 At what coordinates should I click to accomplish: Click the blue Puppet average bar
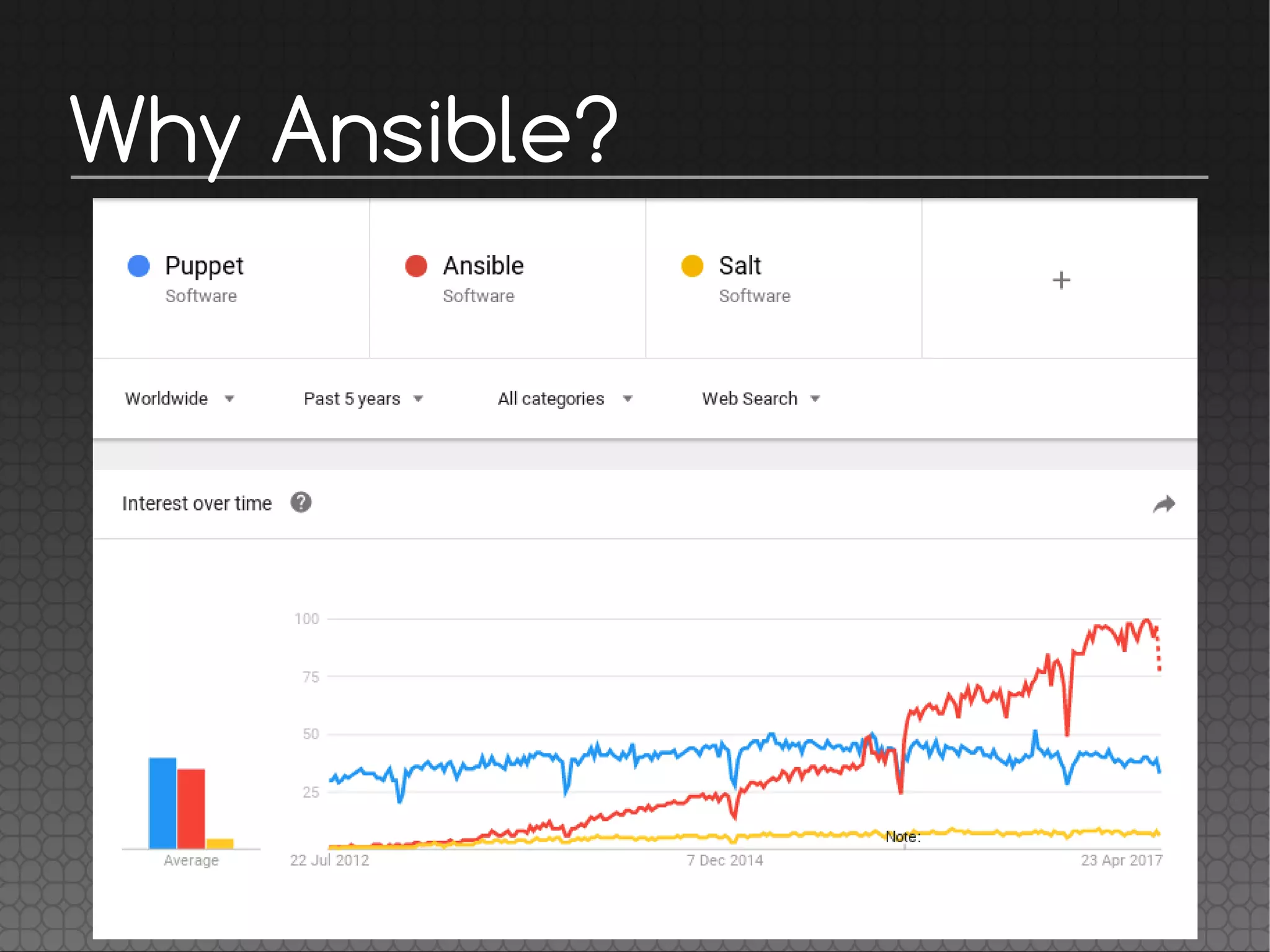[162, 803]
